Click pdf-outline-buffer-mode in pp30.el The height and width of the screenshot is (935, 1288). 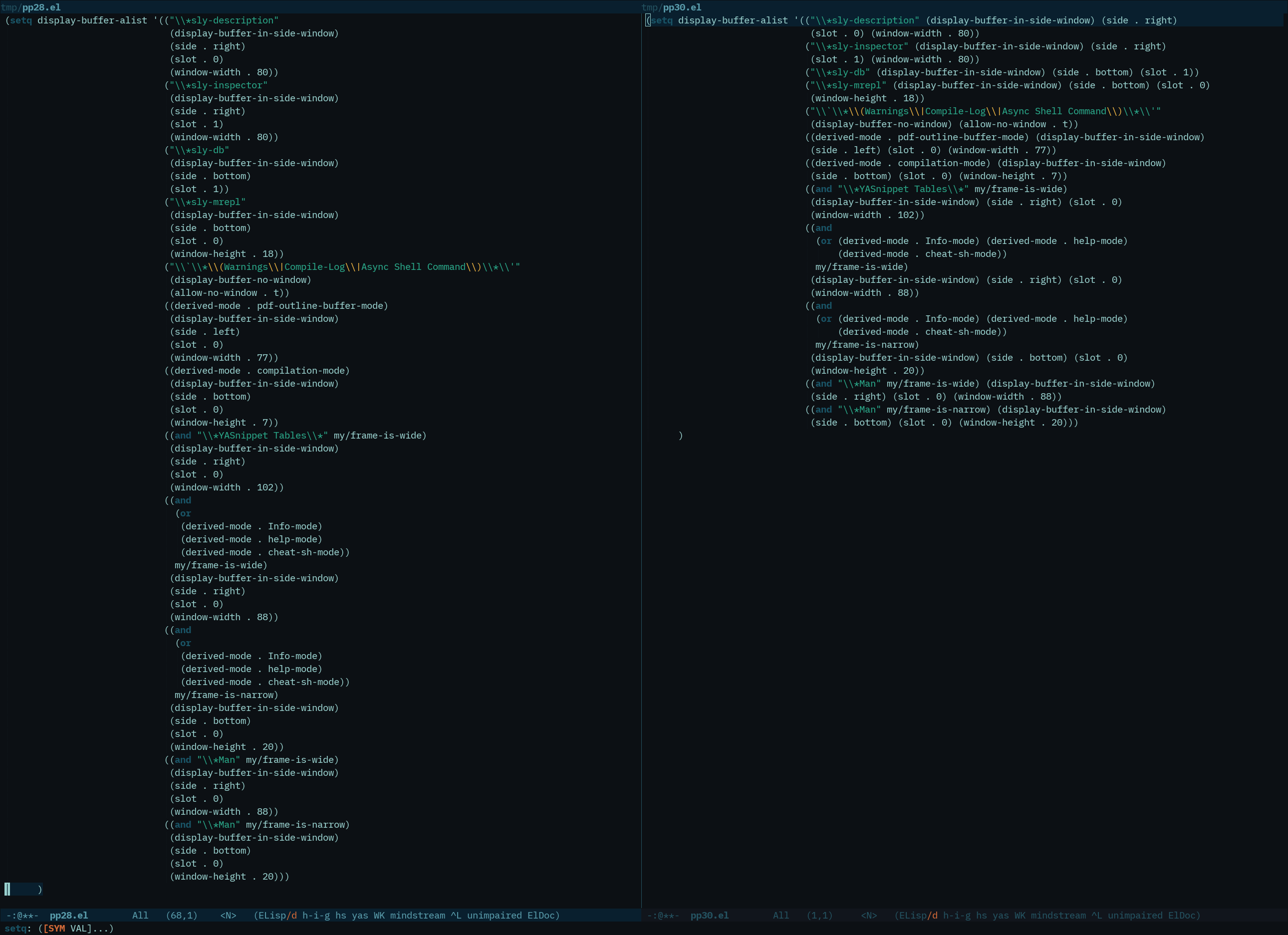pos(963,137)
